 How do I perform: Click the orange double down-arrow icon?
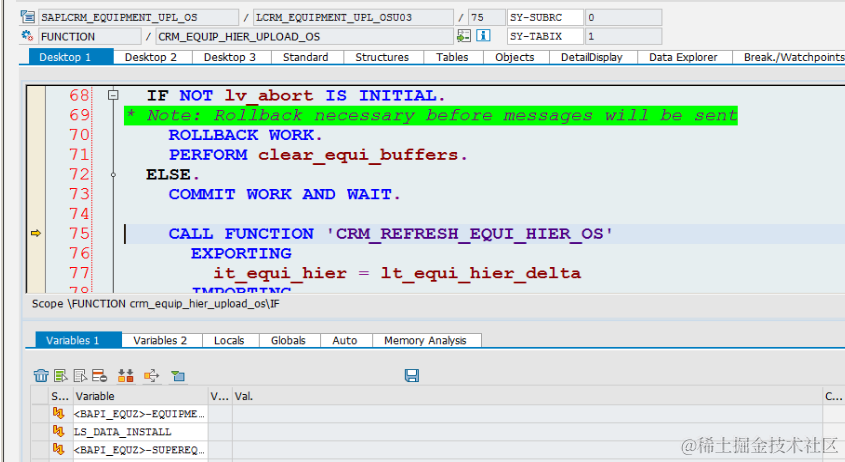point(126,376)
